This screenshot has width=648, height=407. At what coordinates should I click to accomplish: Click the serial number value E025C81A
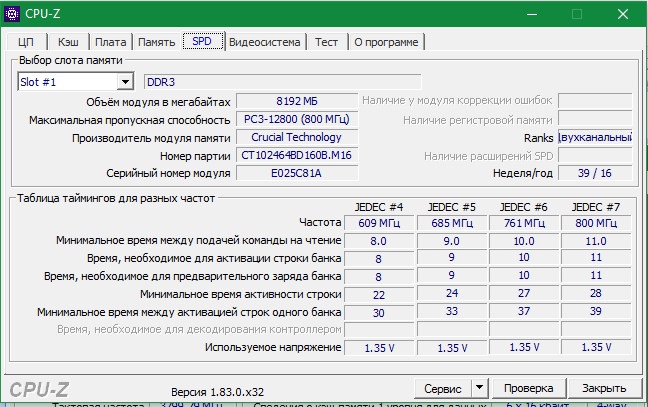point(297,174)
